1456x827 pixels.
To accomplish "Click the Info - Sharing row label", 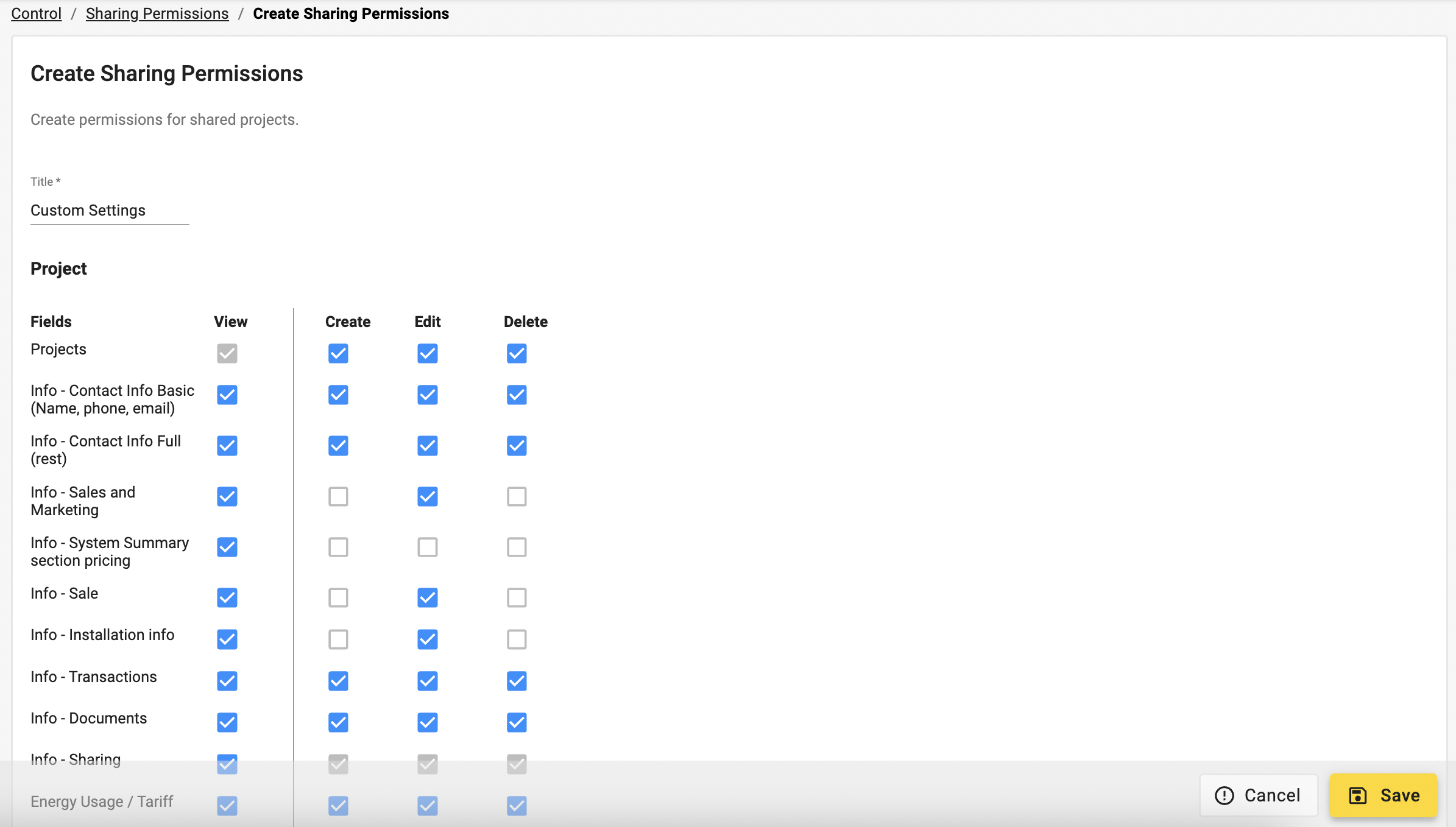I will click(76, 759).
